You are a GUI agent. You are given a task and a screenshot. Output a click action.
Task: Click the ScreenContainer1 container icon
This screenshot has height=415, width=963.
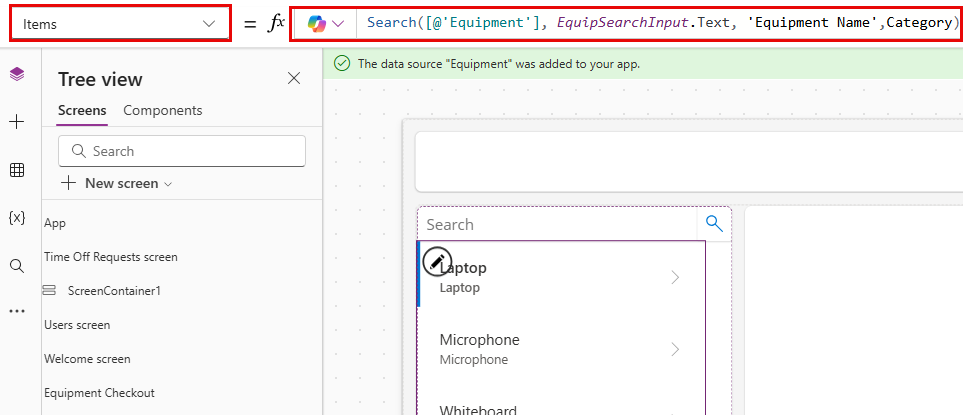(49, 290)
